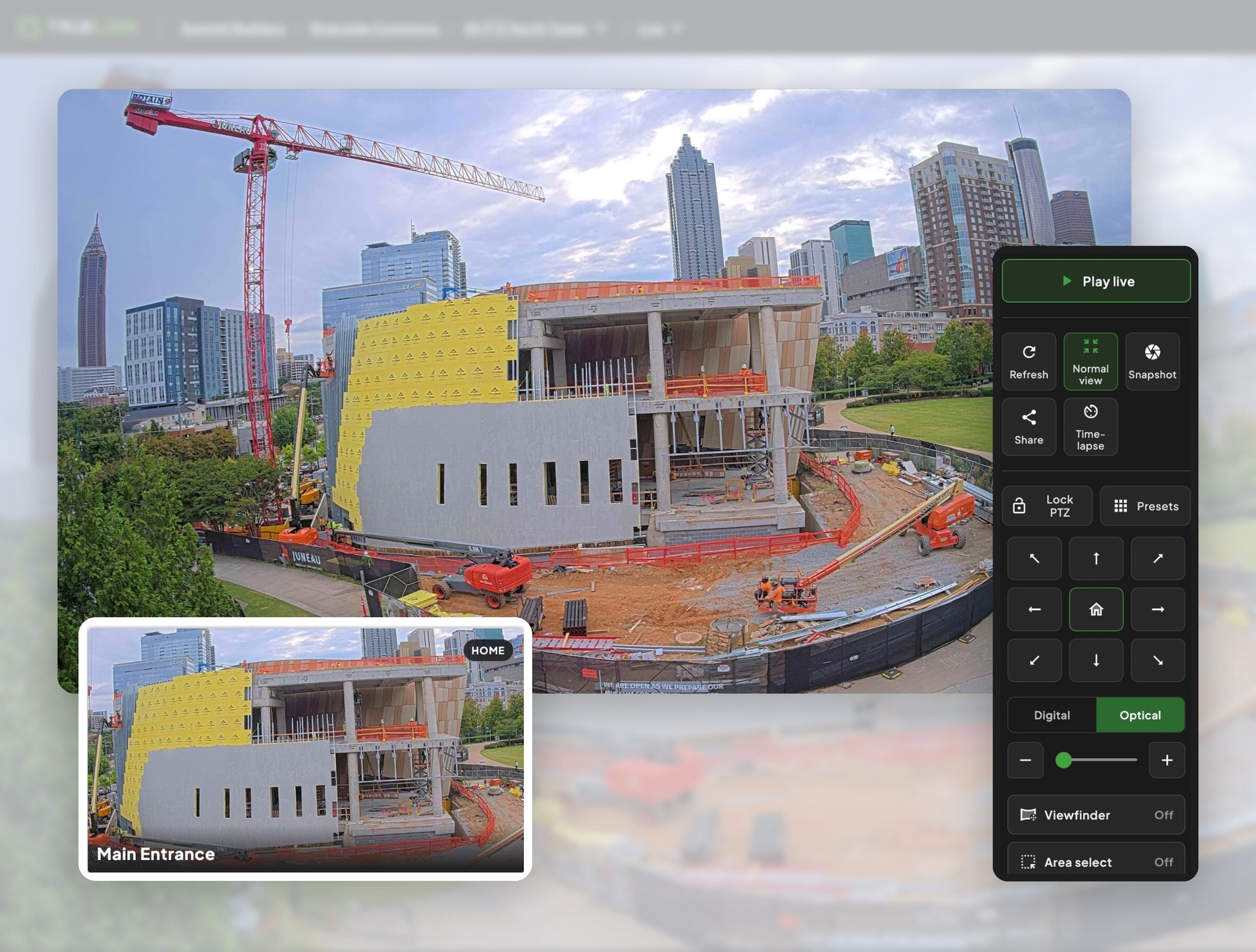Select Digital zoom mode
Screen dimensions: 1256x952
[x=1051, y=715]
